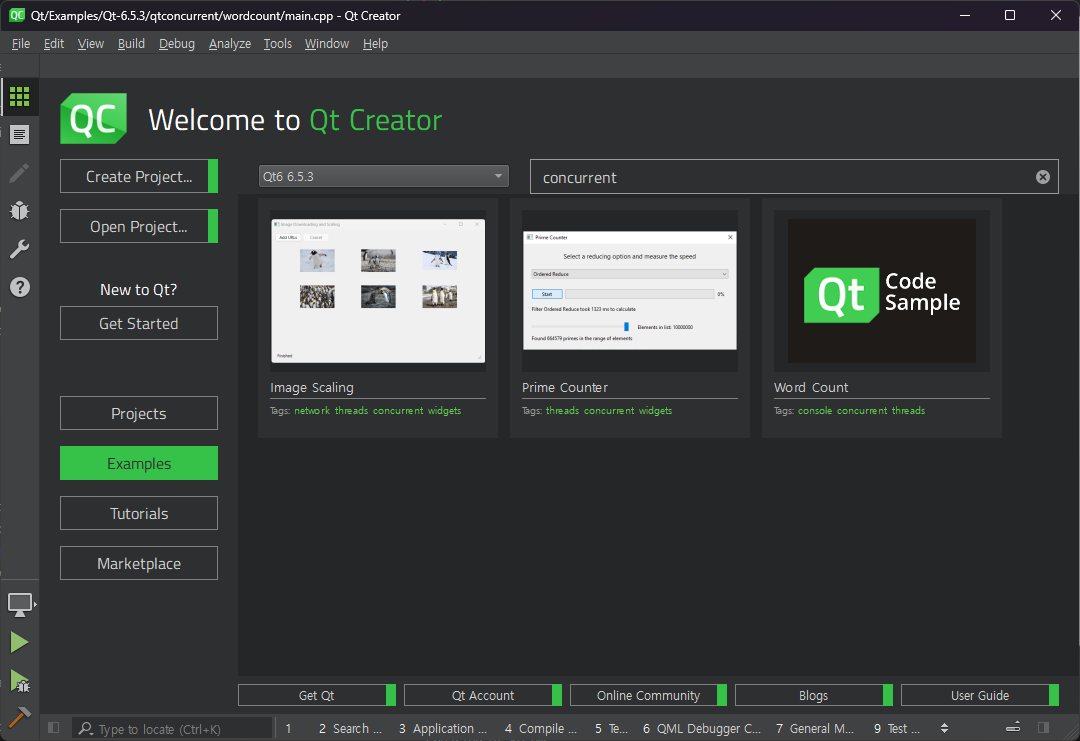Click concurrent tag under Prime Counter
Image resolution: width=1080 pixels, height=741 pixels.
(x=609, y=410)
